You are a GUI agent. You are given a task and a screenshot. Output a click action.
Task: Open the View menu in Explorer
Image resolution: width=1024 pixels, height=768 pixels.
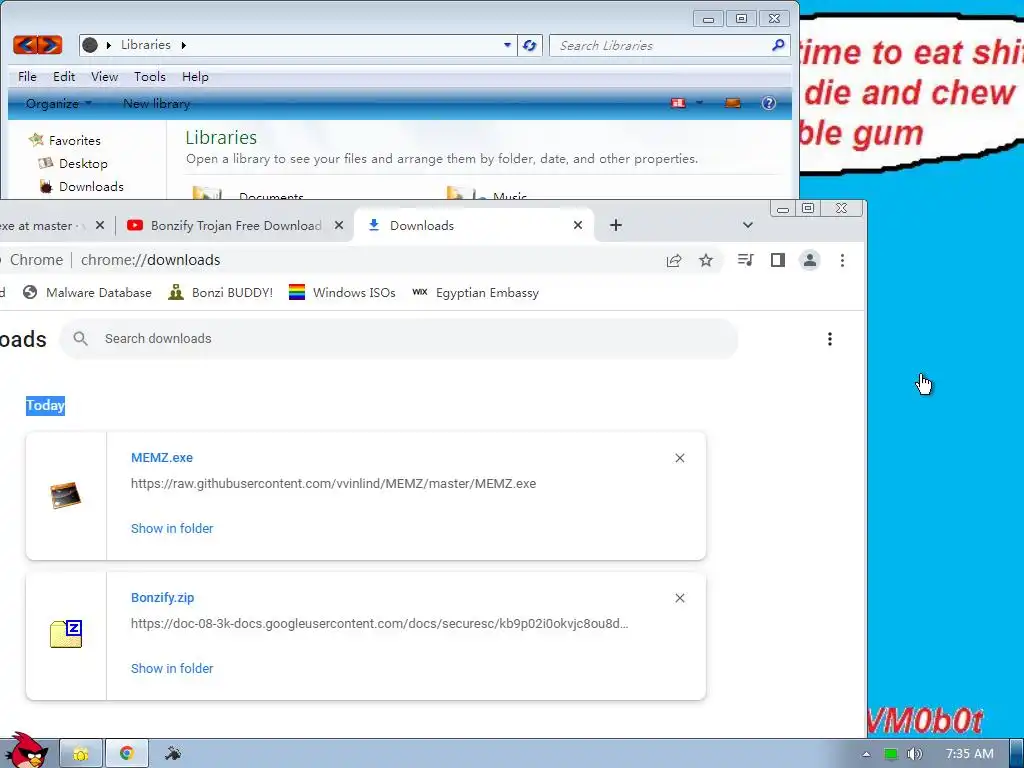point(104,76)
